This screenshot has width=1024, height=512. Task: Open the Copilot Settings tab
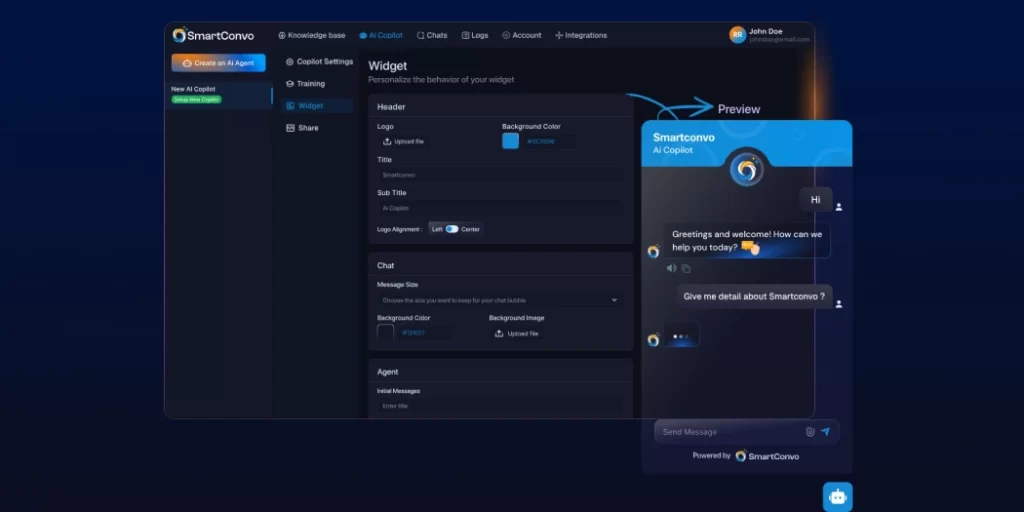pyautogui.click(x=319, y=62)
